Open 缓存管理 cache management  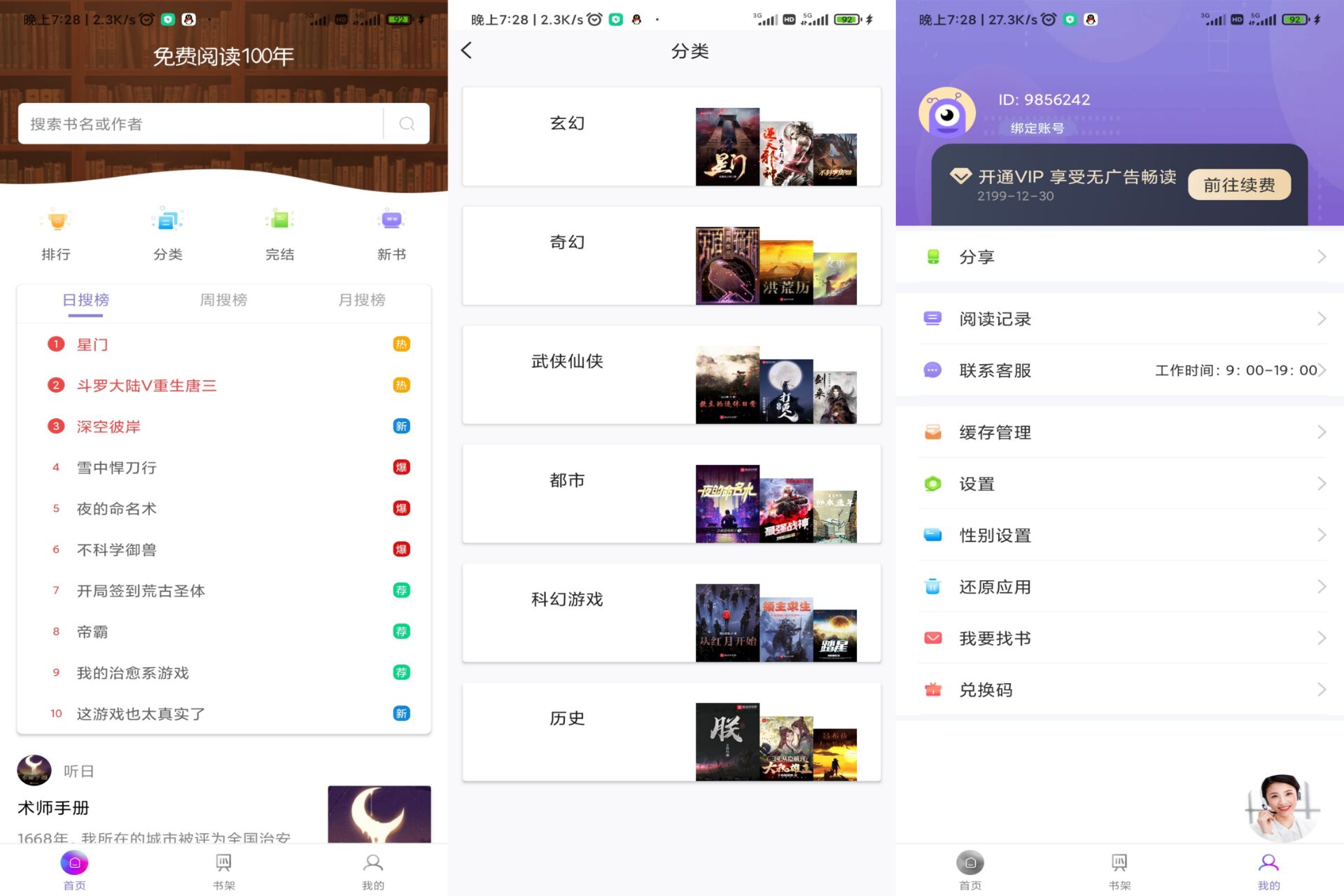995,432
